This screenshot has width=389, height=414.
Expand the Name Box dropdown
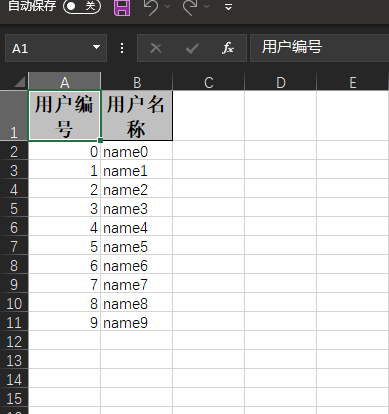(x=96, y=47)
